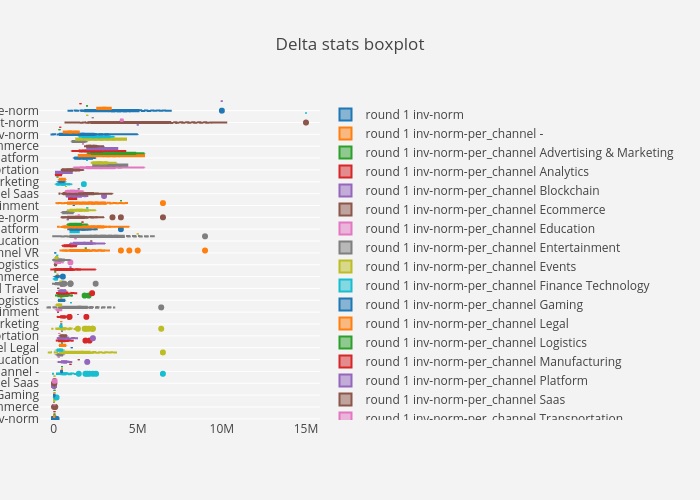The height and width of the screenshot is (500, 700).
Task: Click the purple Blockchain legend swatch
Action: click(345, 190)
